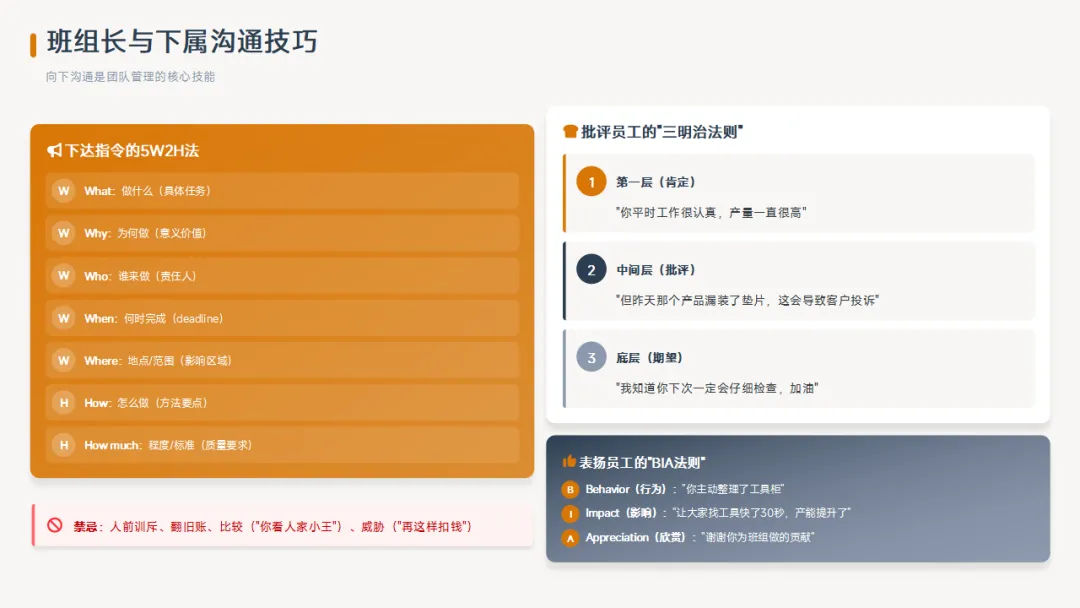Image resolution: width=1080 pixels, height=608 pixels.
Task: Click the W badge next to Where
Action: point(64,360)
